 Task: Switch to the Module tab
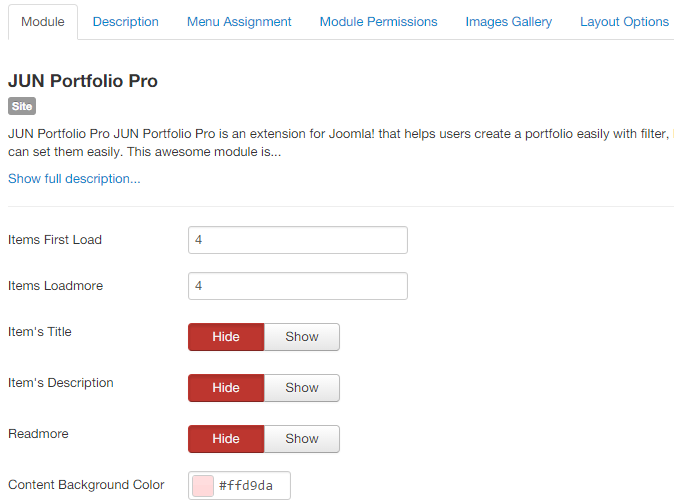click(43, 22)
